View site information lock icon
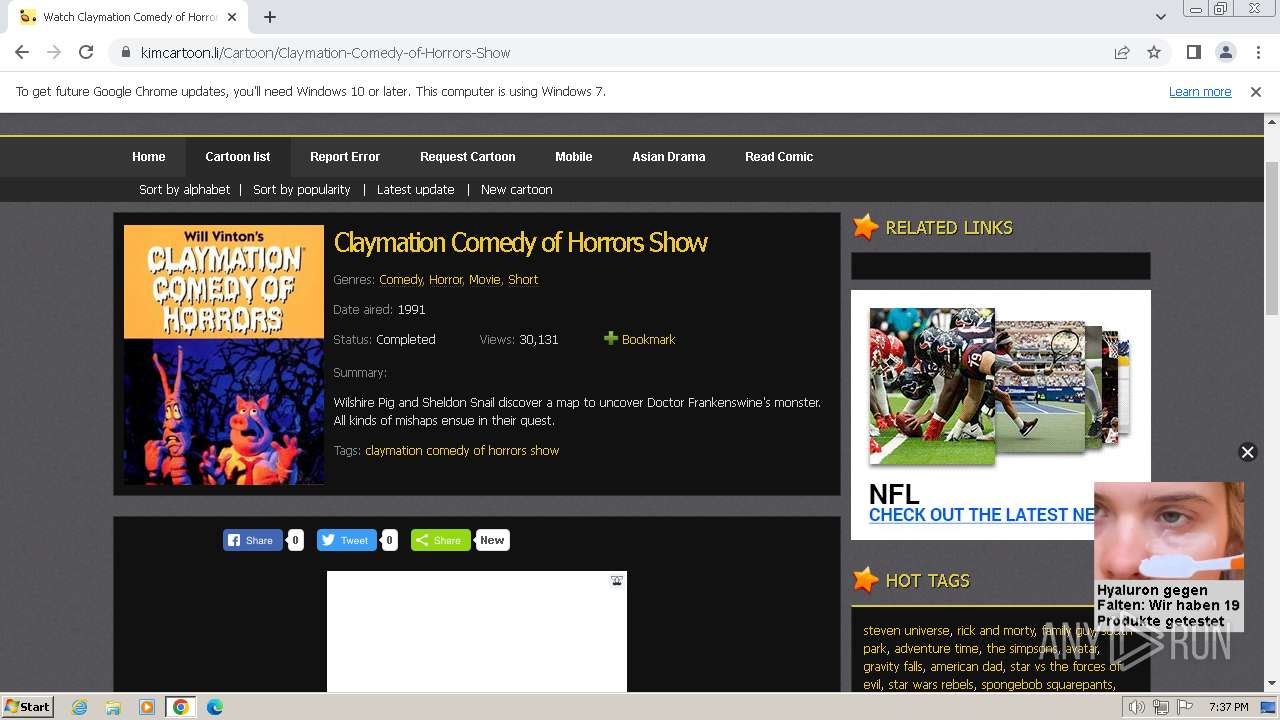This screenshot has height=720, width=1280. click(x=125, y=52)
